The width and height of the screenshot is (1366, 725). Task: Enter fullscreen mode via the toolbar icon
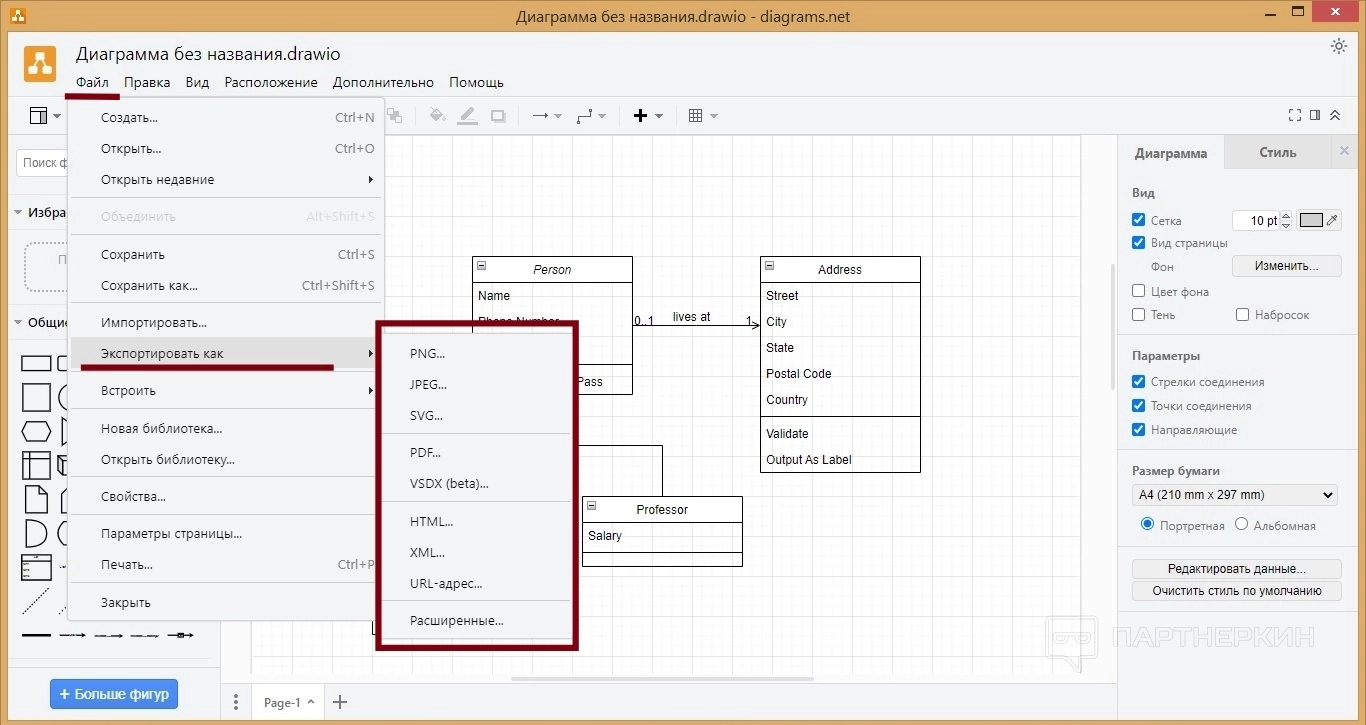pyautogui.click(x=1295, y=116)
